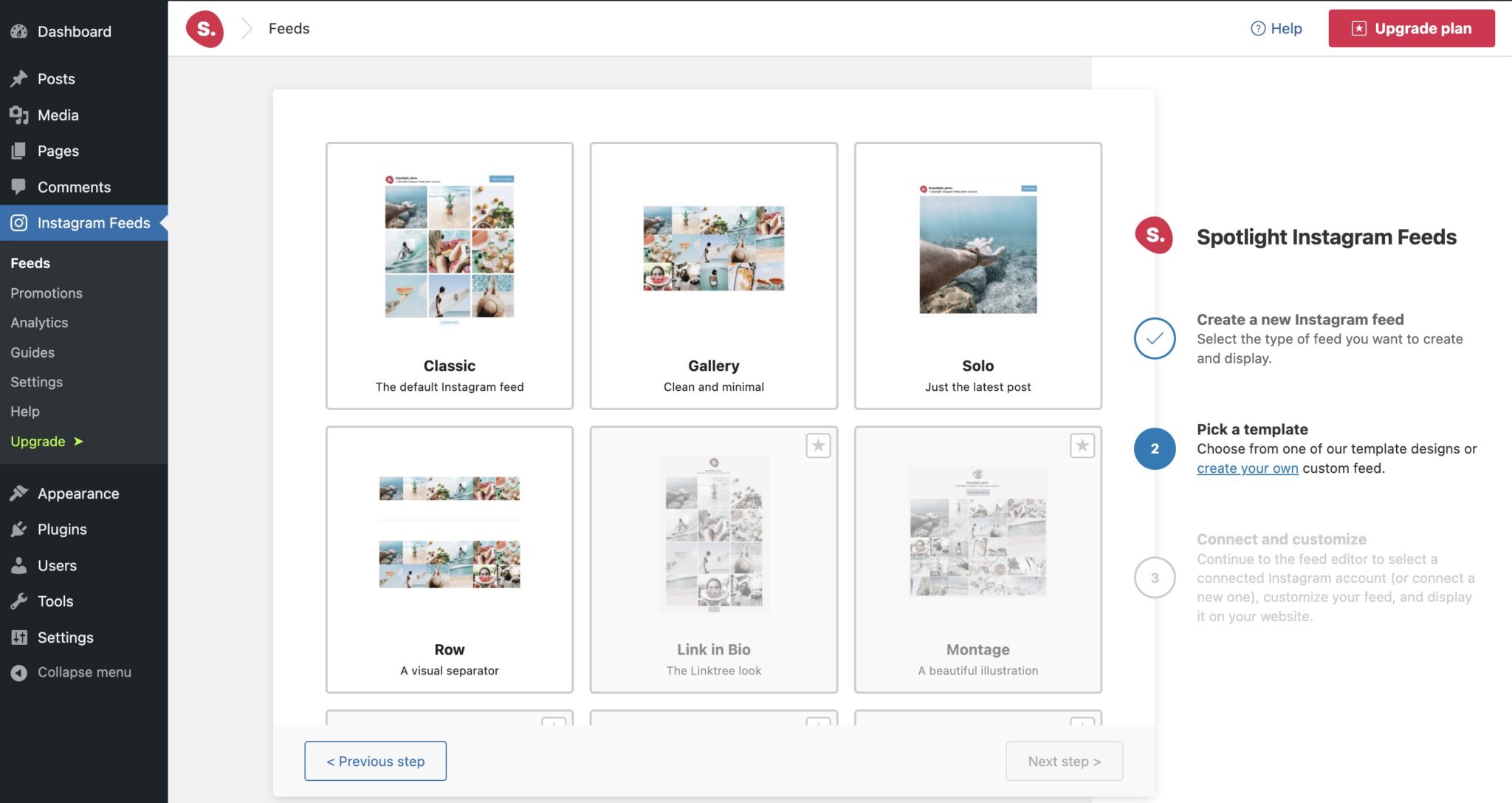Choose the Gallery template preview image
The width and height of the screenshot is (1512, 803).
click(x=714, y=248)
